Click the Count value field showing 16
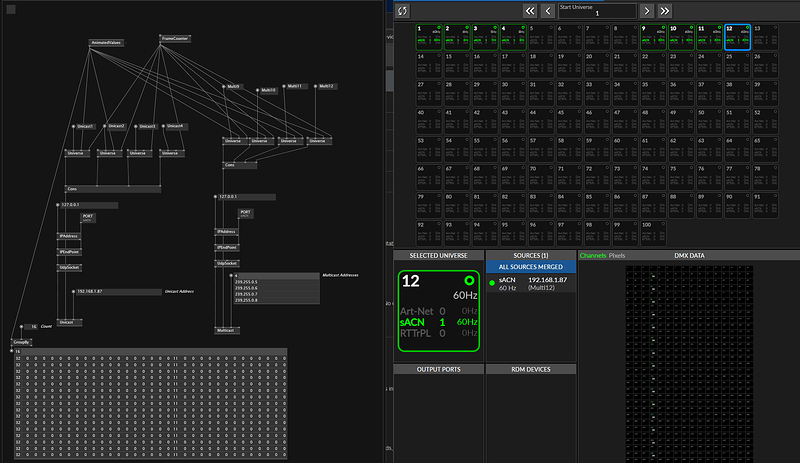The height and width of the screenshot is (463, 800). [x=31, y=327]
